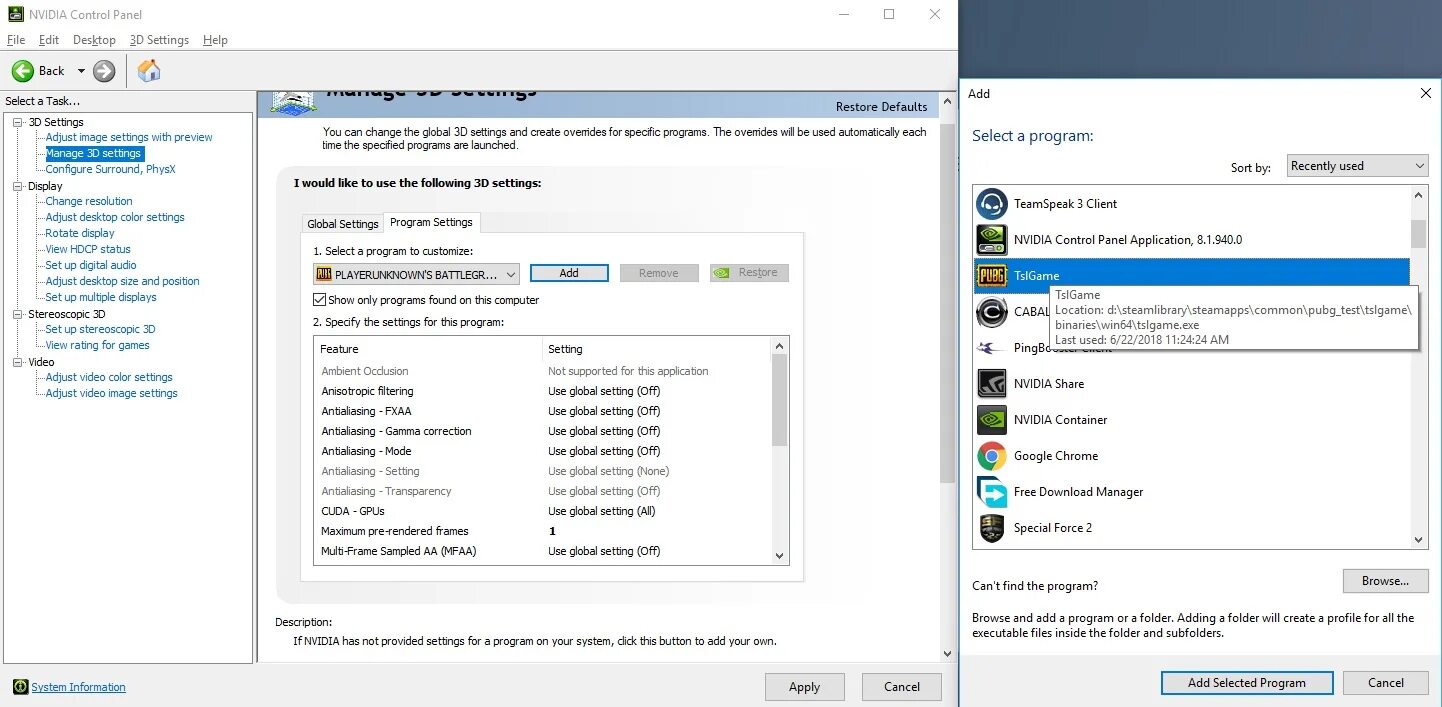Switch to the Global Settings tab
The image size is (1442, 707).
click(343, 224)
